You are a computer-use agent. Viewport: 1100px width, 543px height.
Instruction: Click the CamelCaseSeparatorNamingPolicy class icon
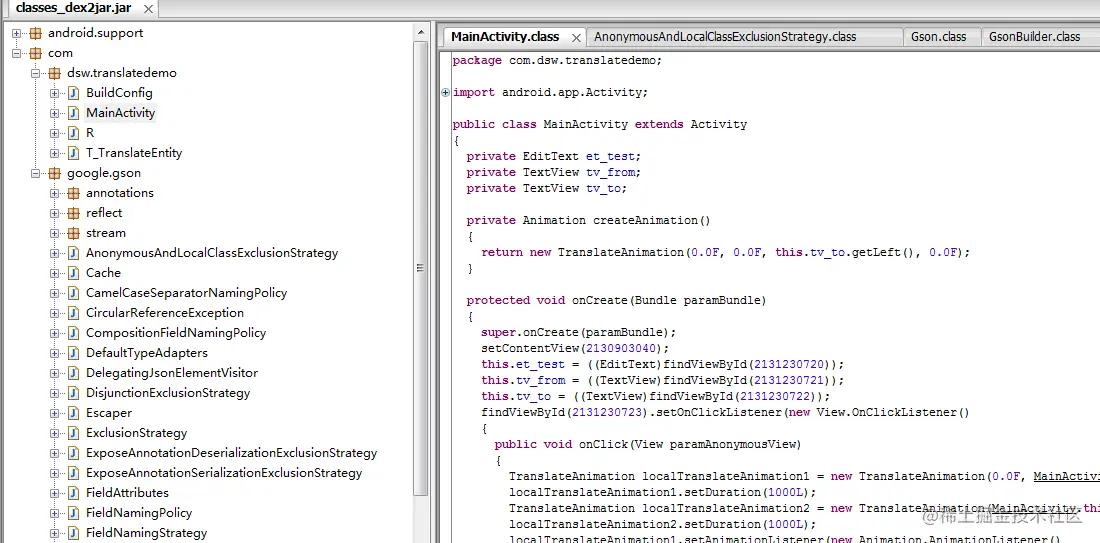coord(73,293)
